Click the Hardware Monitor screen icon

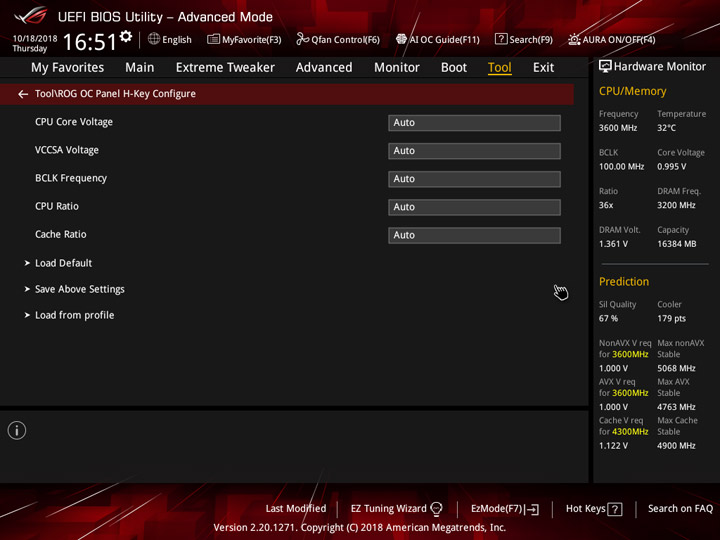[x=605, y=66]
